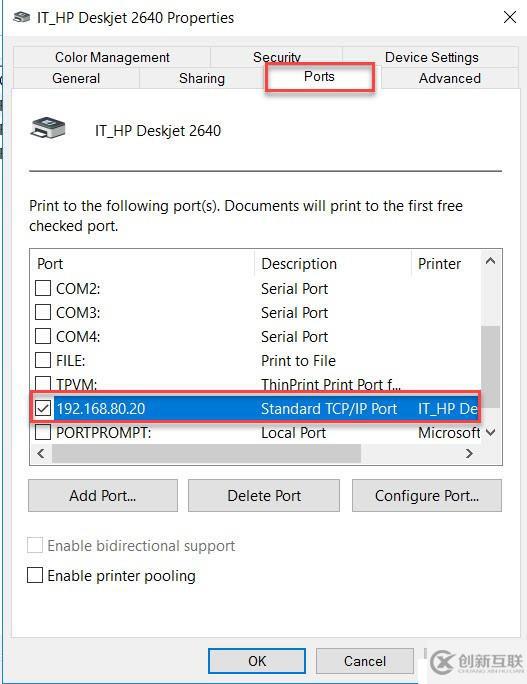Open the Color Management tab
The width and height of the screenshot is (527, 684).
point(112,57)
